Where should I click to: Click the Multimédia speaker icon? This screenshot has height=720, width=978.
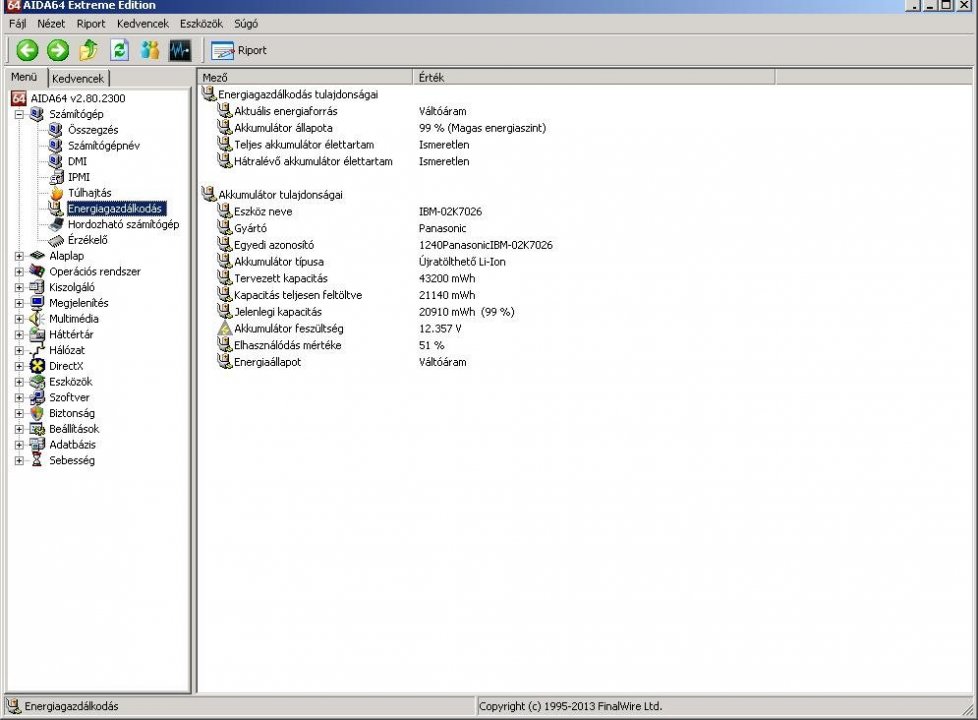pos(37,319)
